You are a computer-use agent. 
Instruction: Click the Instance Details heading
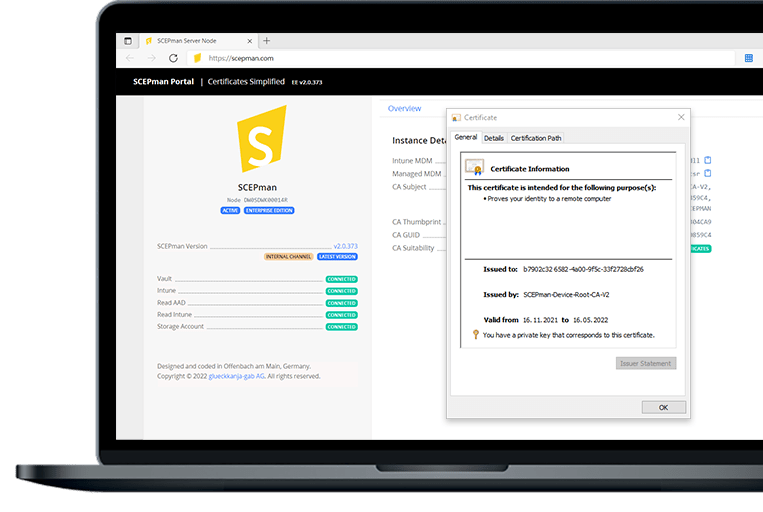coord(418,141)
